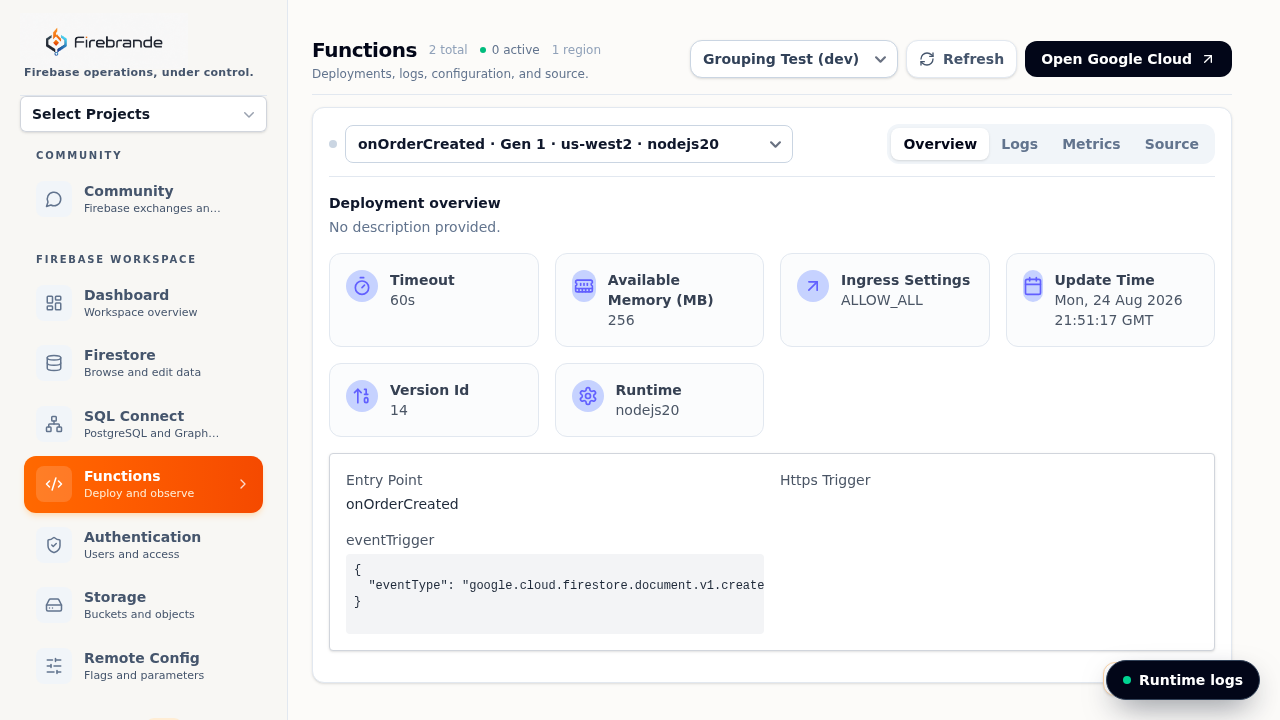
Task: Click the update time 'Mon, 24 Aug 2026'
Action: click(x=1118, y=300)
